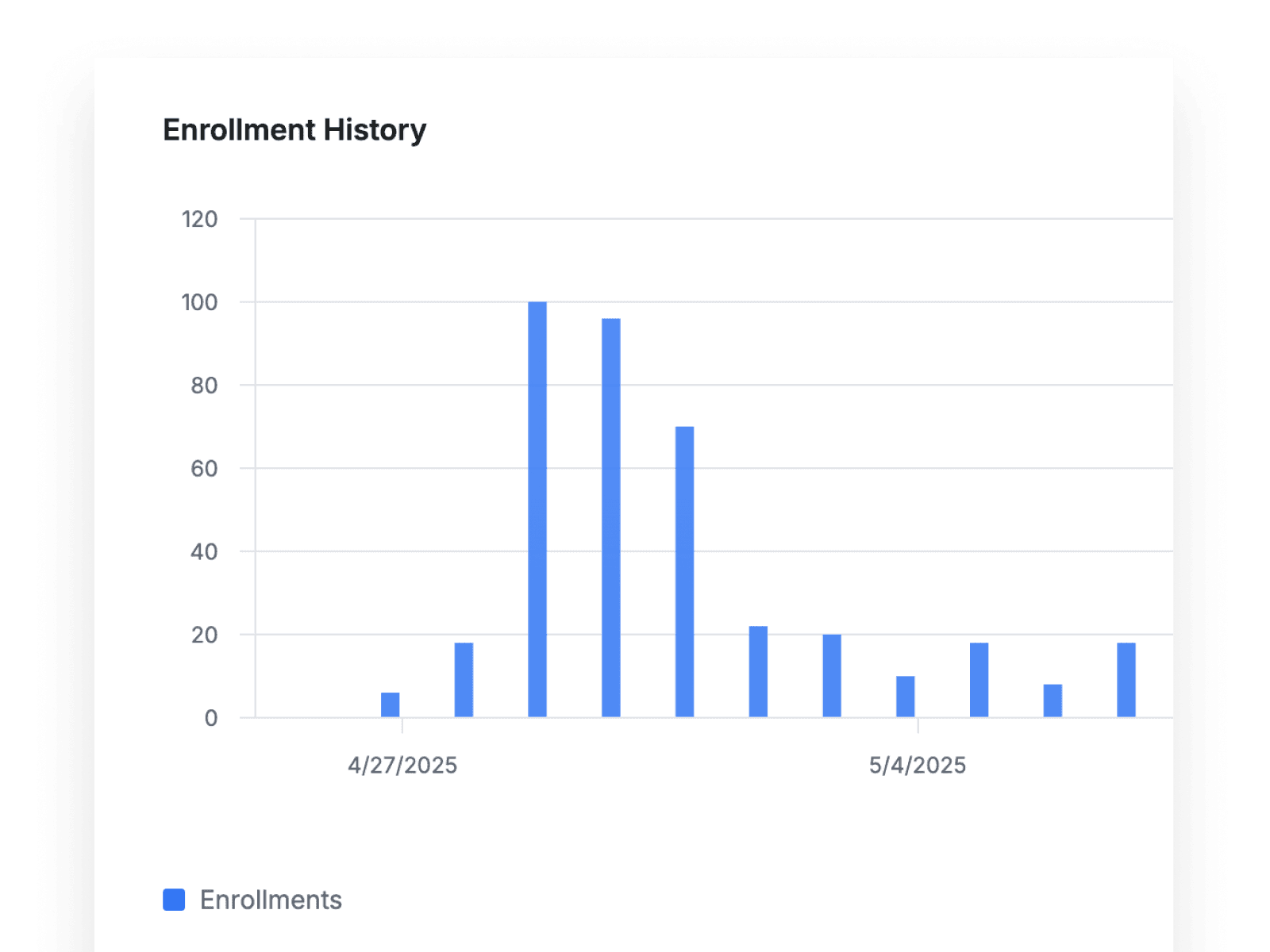
Task: Select the 5/4/2025 date label
Action: click(917, 766)
